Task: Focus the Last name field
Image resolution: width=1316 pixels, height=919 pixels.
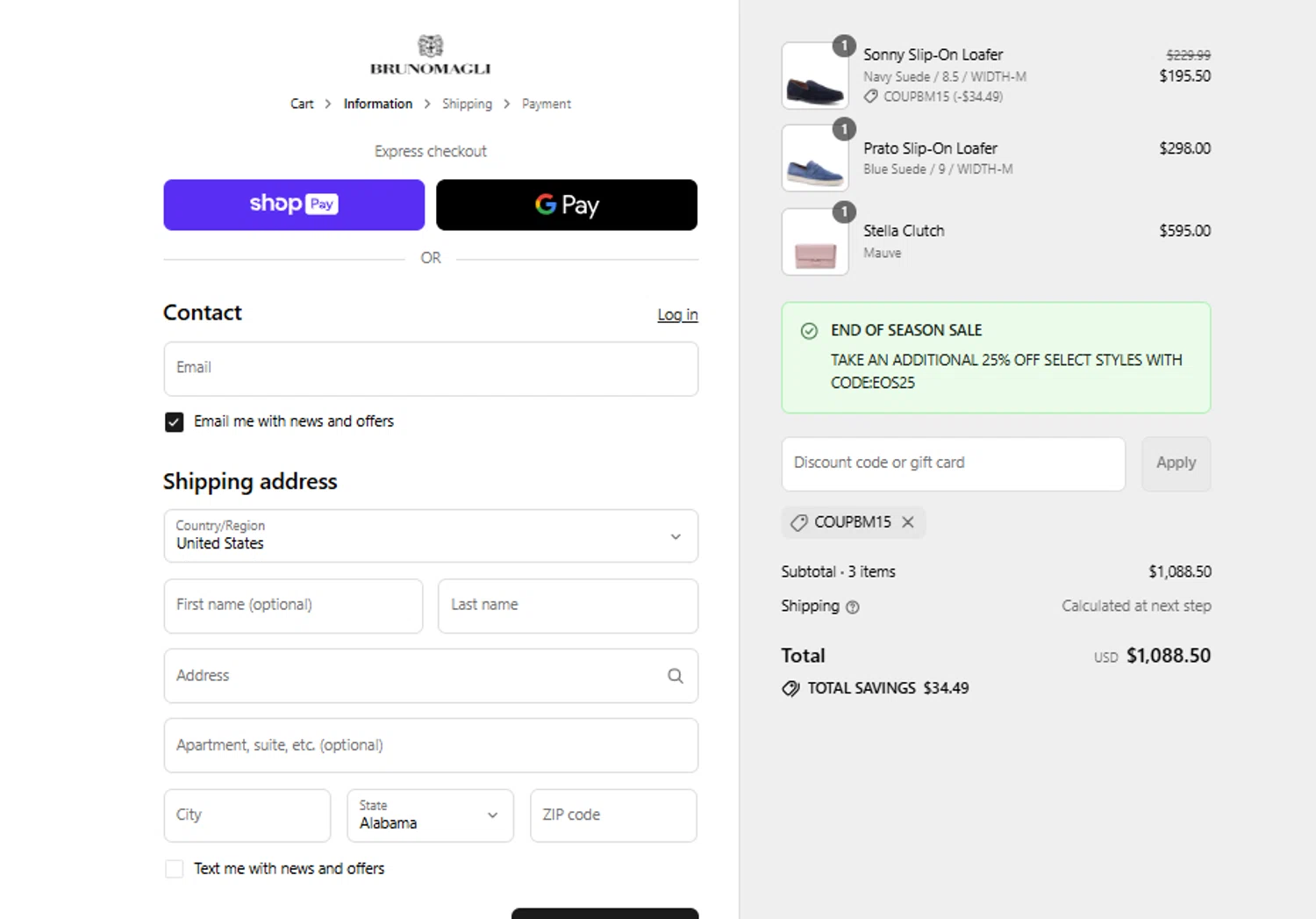Action: pyautogui.click(x=568, y=606)
